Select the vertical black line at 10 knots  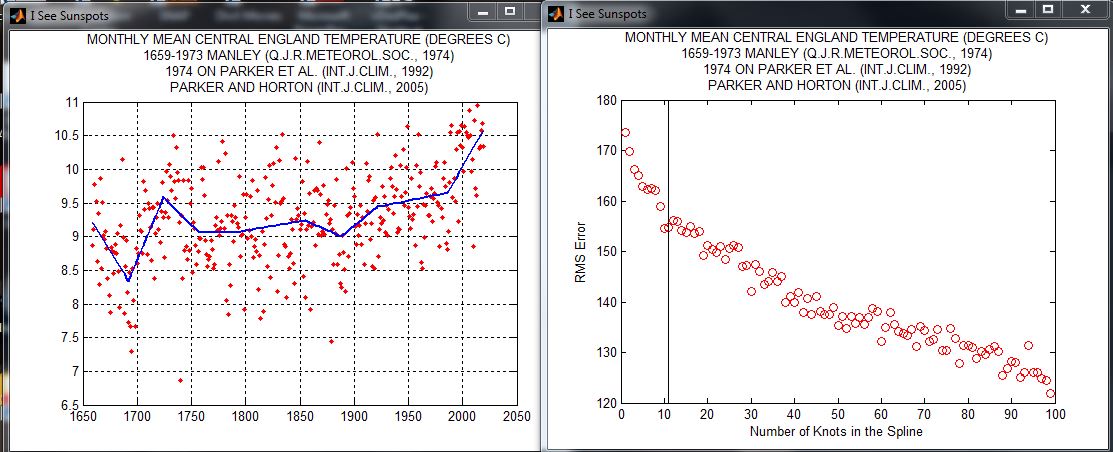pyautogui.click(x=668, y=252)
